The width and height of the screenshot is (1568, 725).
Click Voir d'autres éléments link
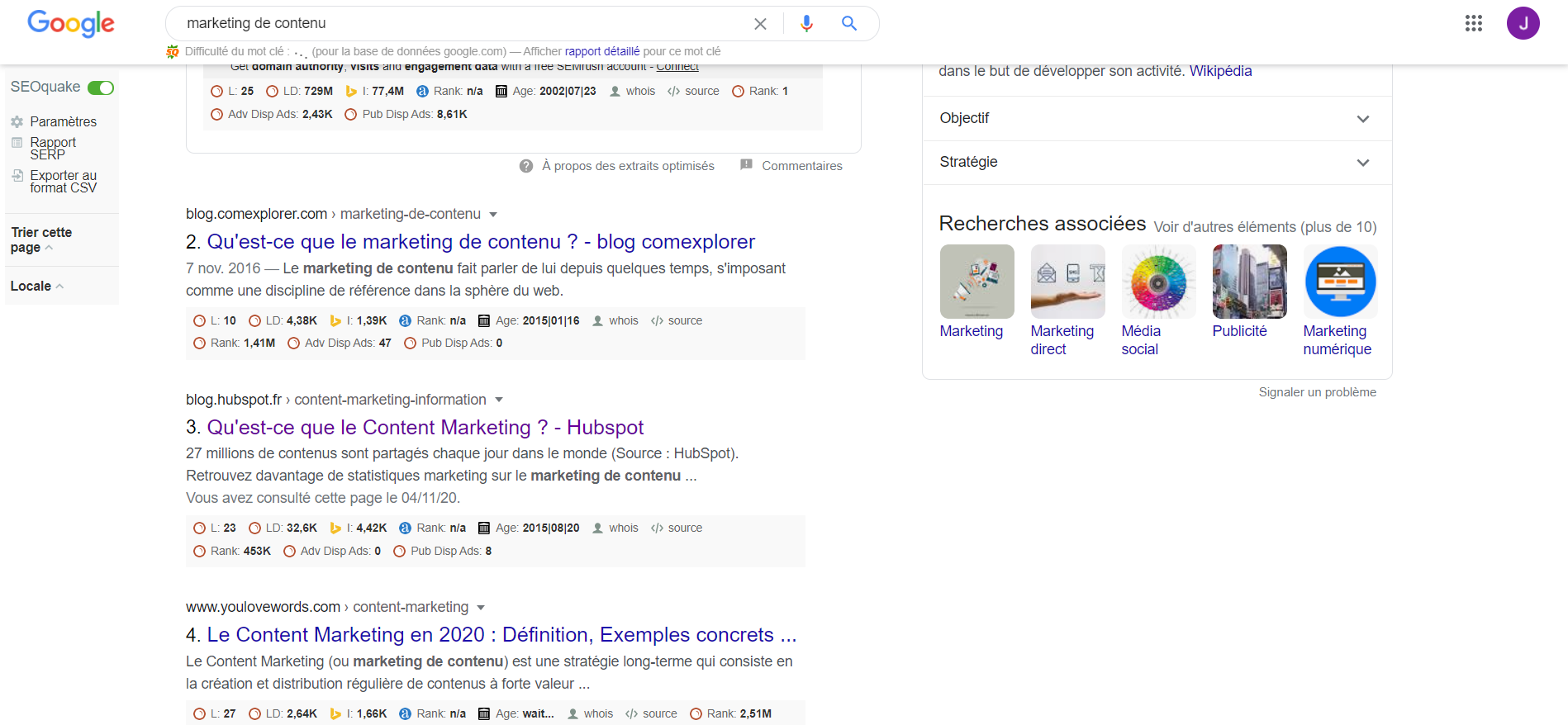(x=1265, y=227)
